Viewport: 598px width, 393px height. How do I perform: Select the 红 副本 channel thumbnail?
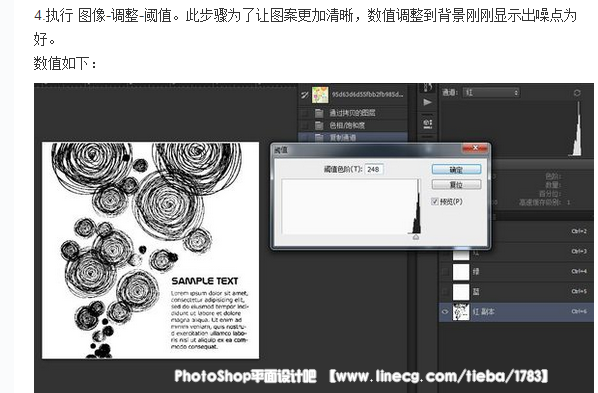pyautogui.click(x=461, y=312)
